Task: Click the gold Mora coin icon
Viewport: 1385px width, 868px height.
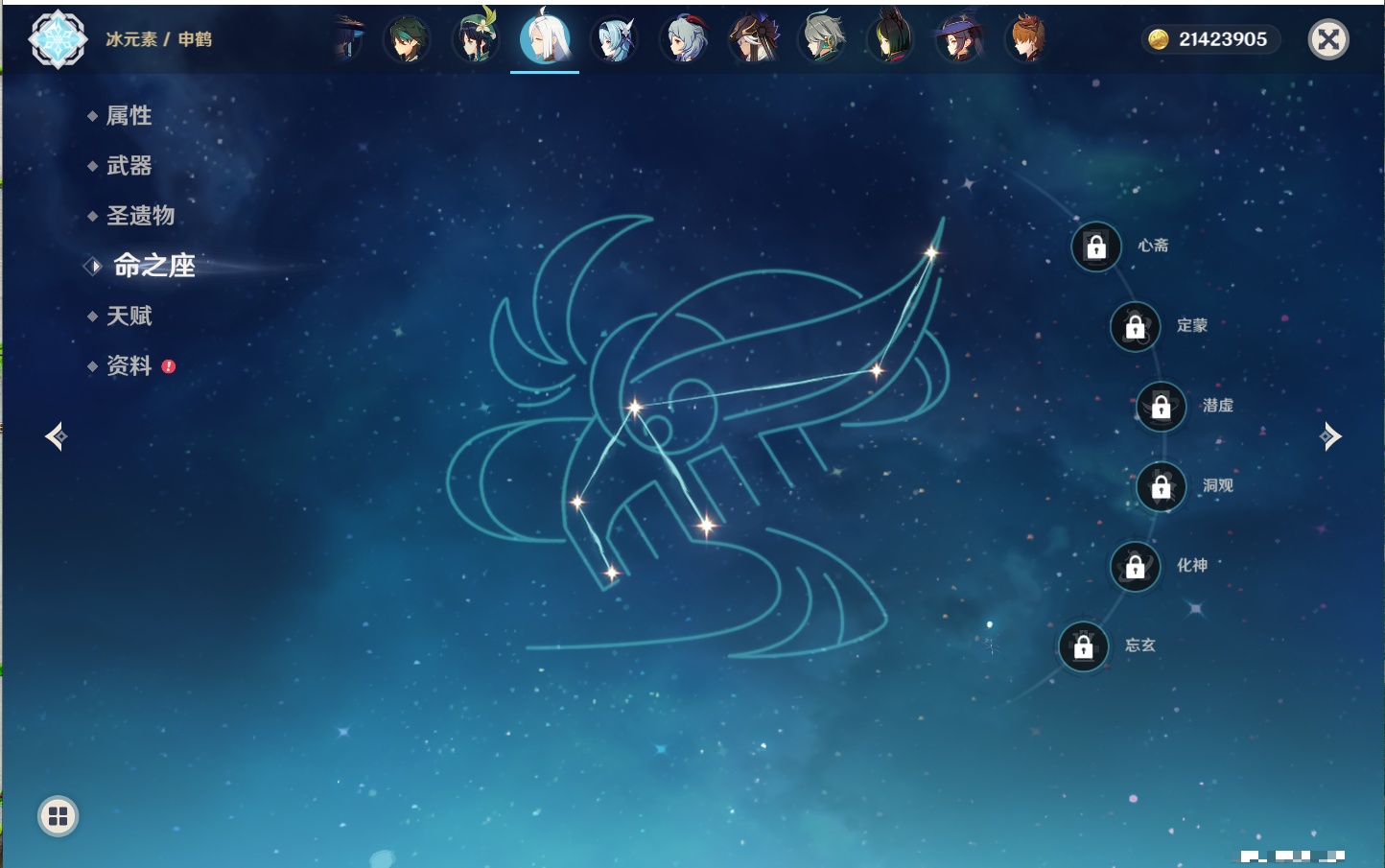Action: (x=1159, y=39)
